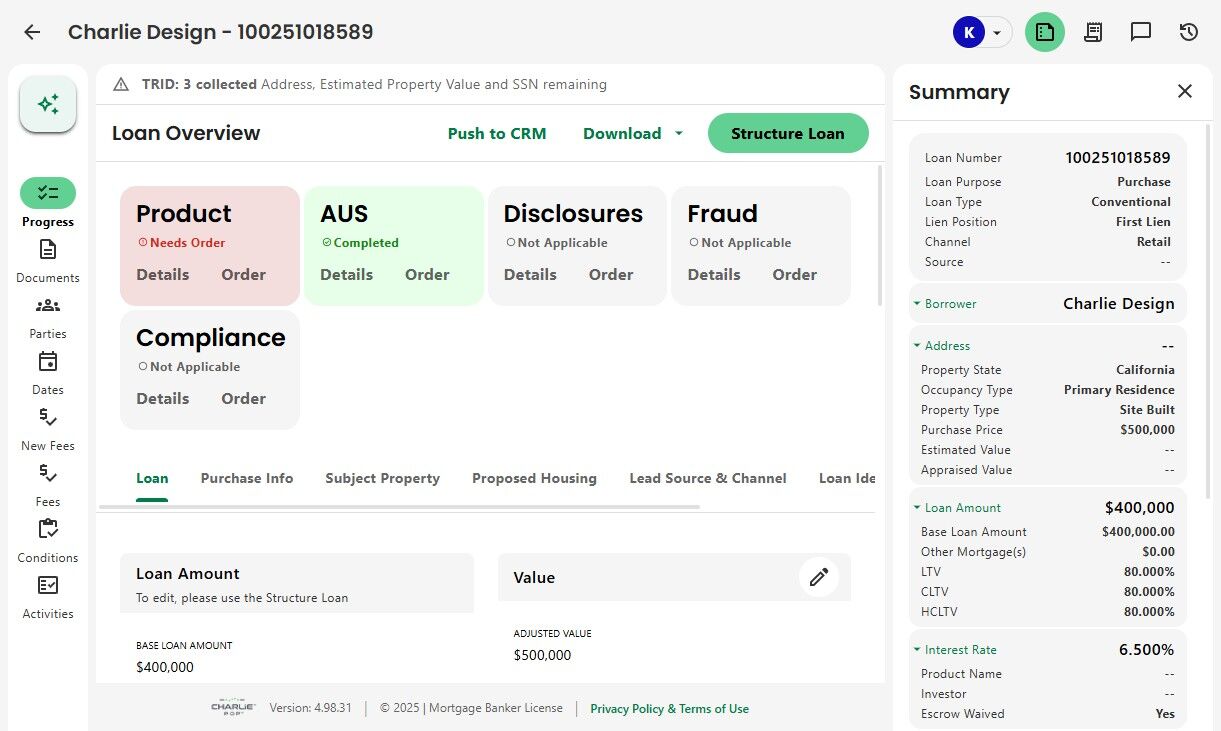Viewport: 1221px width, 731px height.
Task: Collapse the Borrower section in Summary
Action: pyautogui.click(x=917, y=304)
